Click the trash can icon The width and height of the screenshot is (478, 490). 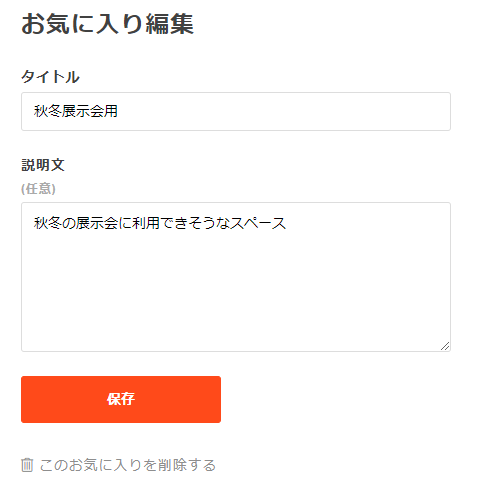pyautogui.click(x=27, y=465)
